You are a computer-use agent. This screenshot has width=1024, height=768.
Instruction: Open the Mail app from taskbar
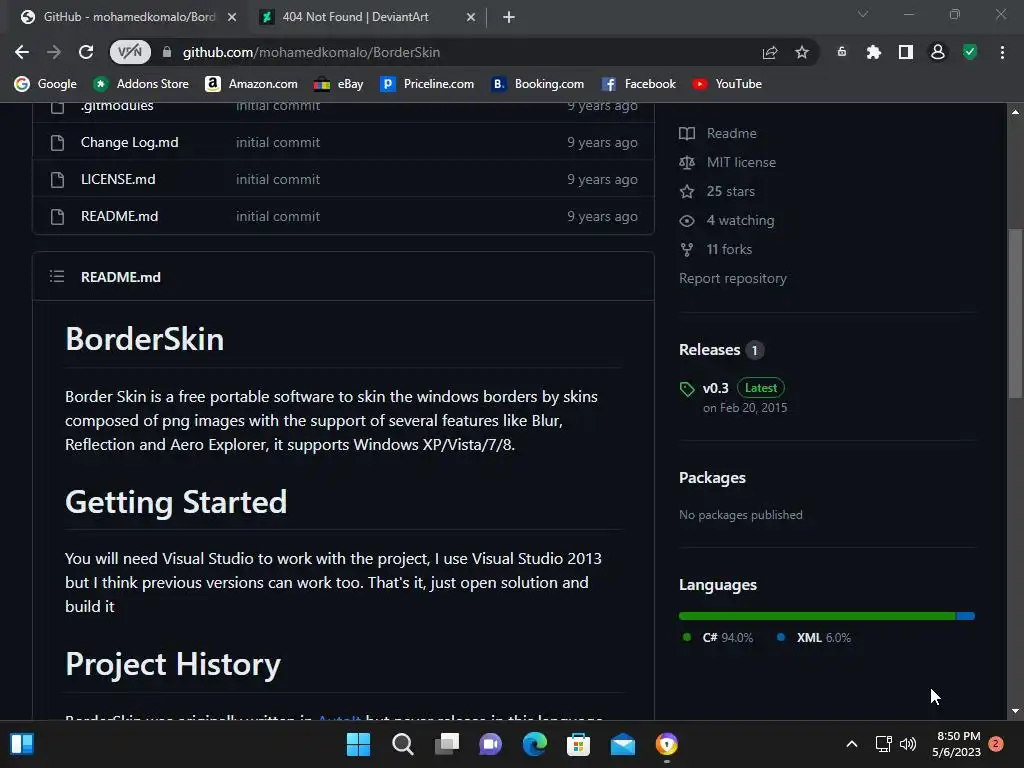click(622, 744)
